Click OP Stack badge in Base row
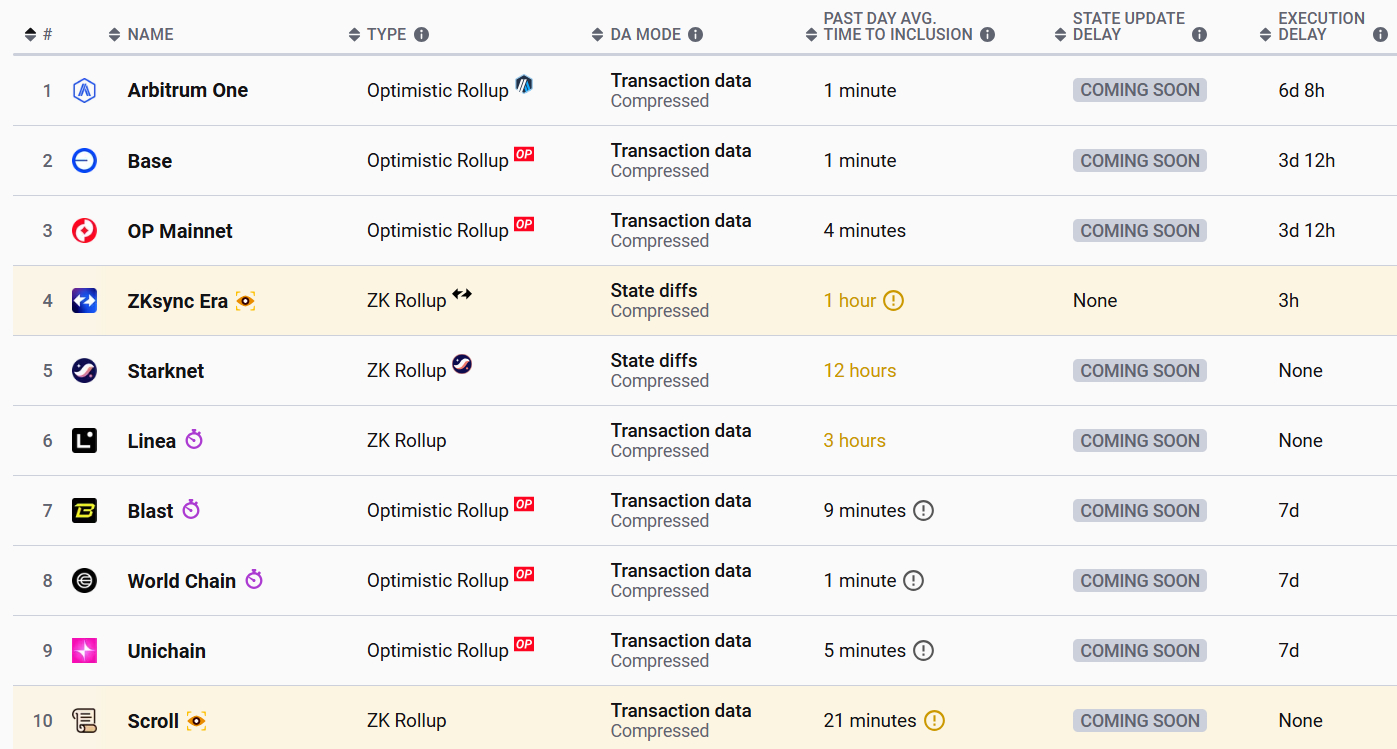 (x=524, y=154)
